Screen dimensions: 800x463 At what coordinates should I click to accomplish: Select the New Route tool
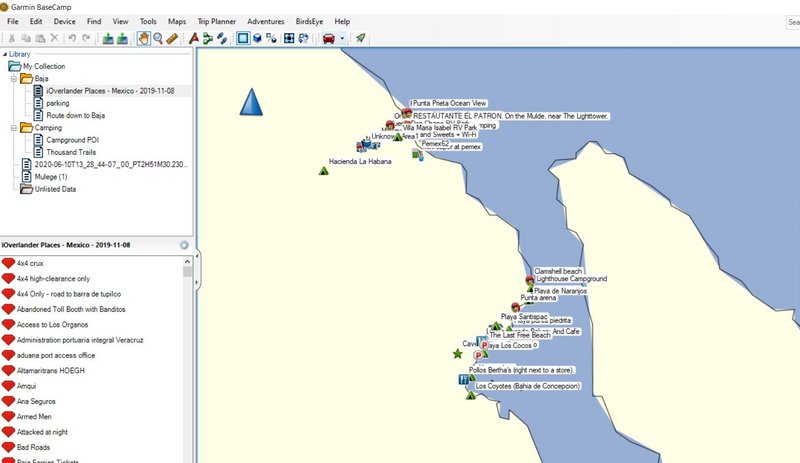click(194, 38)
